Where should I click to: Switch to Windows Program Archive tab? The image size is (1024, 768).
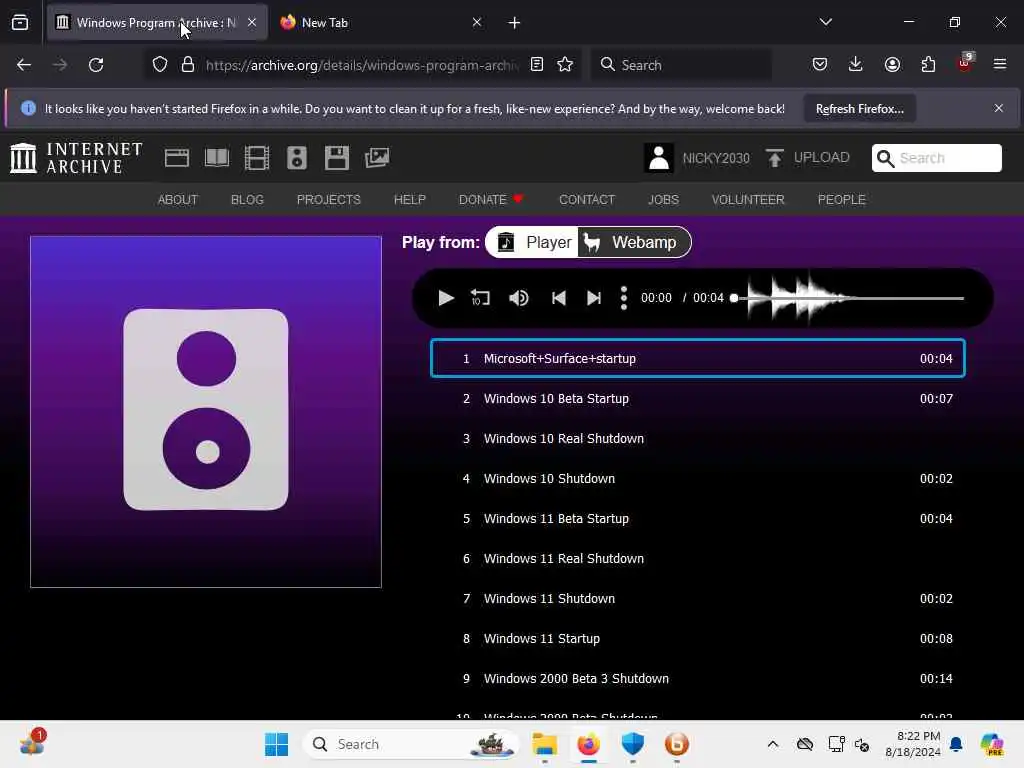pyautogui.click(x=157, y=23)
